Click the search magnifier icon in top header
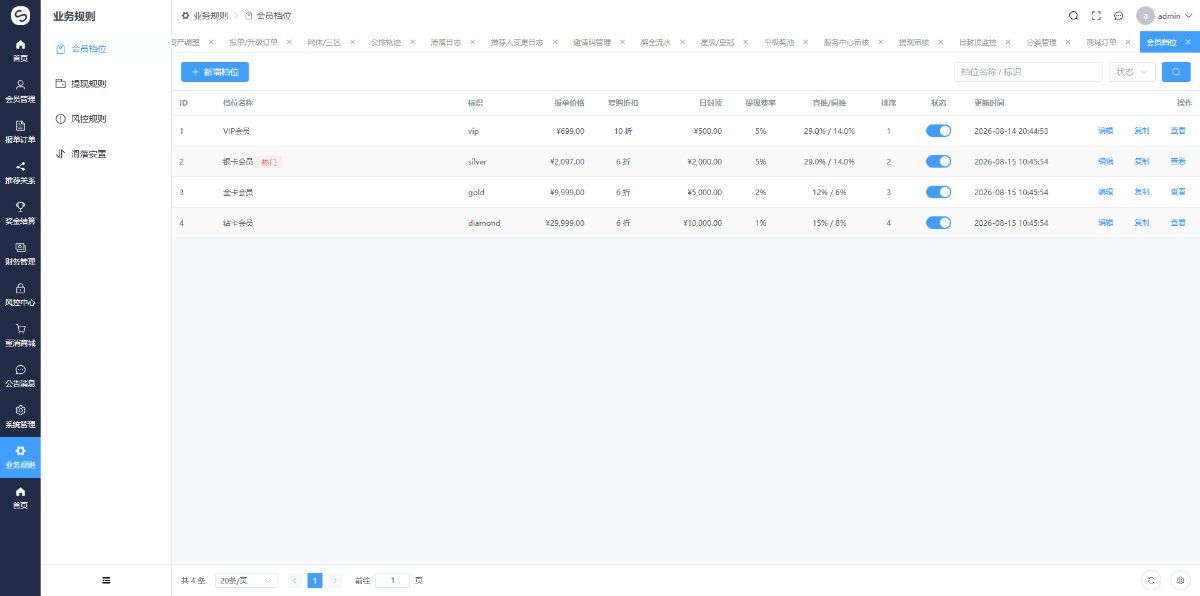The image size is (1200, 596). click(x=1073, y=16)
